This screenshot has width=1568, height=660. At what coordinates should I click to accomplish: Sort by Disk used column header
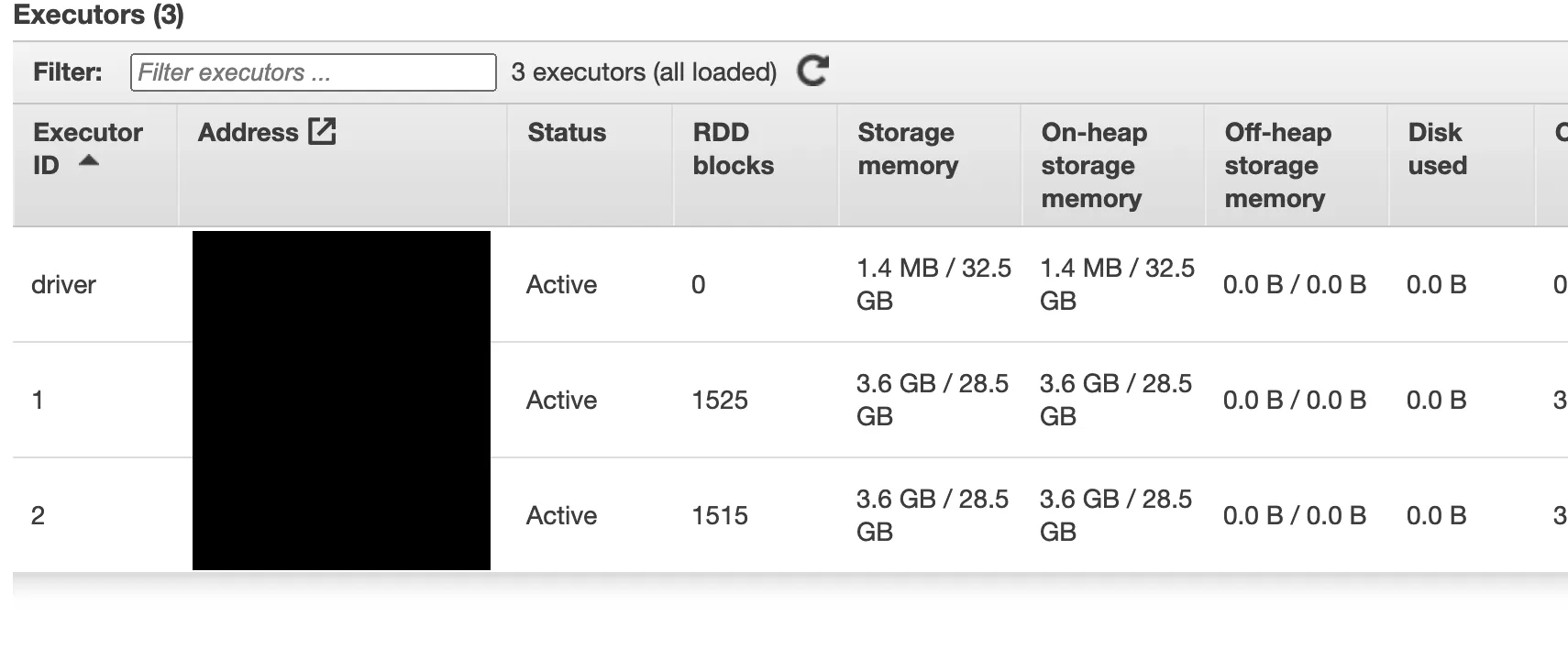tap(1437, 148)
